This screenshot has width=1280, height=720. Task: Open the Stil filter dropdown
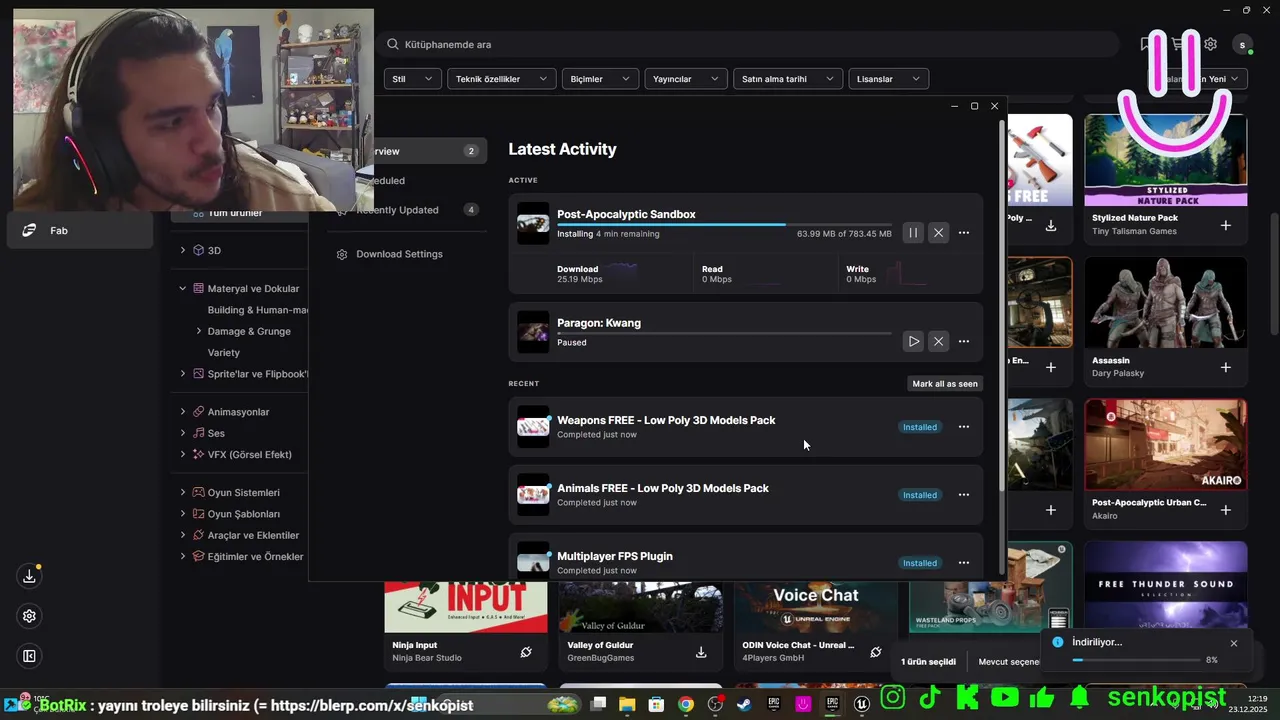click(413, 79)
